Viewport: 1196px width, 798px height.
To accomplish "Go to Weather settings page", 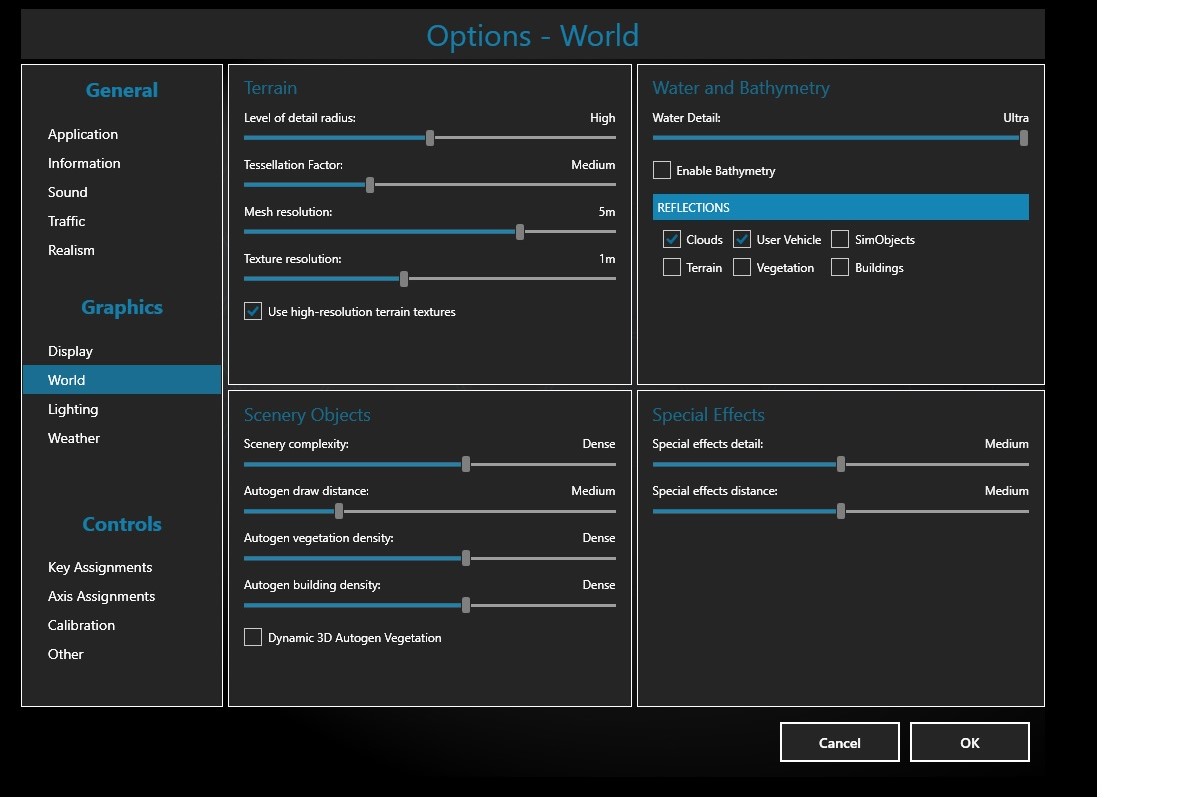I will [74, 439].
